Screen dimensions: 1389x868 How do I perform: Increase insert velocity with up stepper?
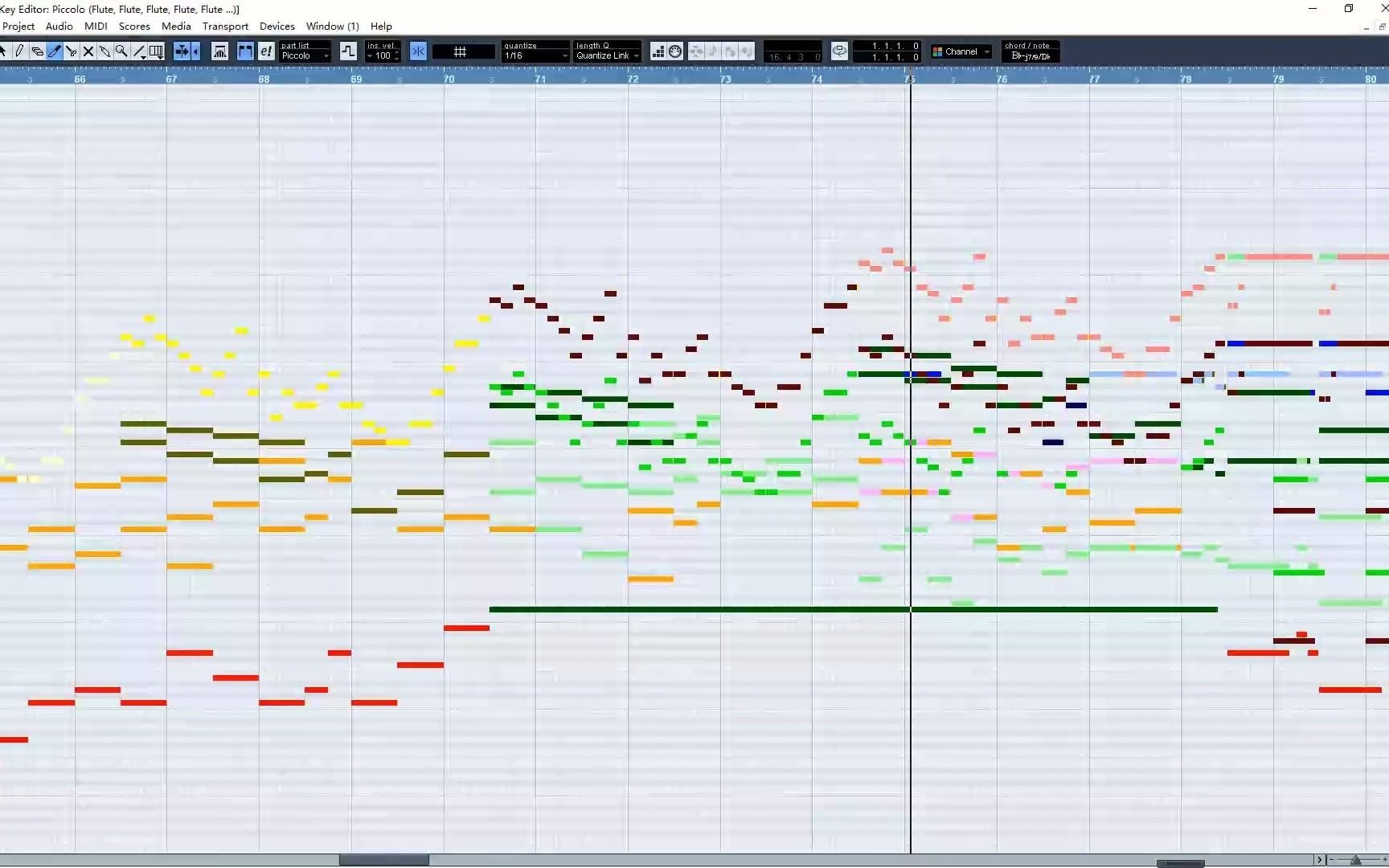click(x=397, y=52)
